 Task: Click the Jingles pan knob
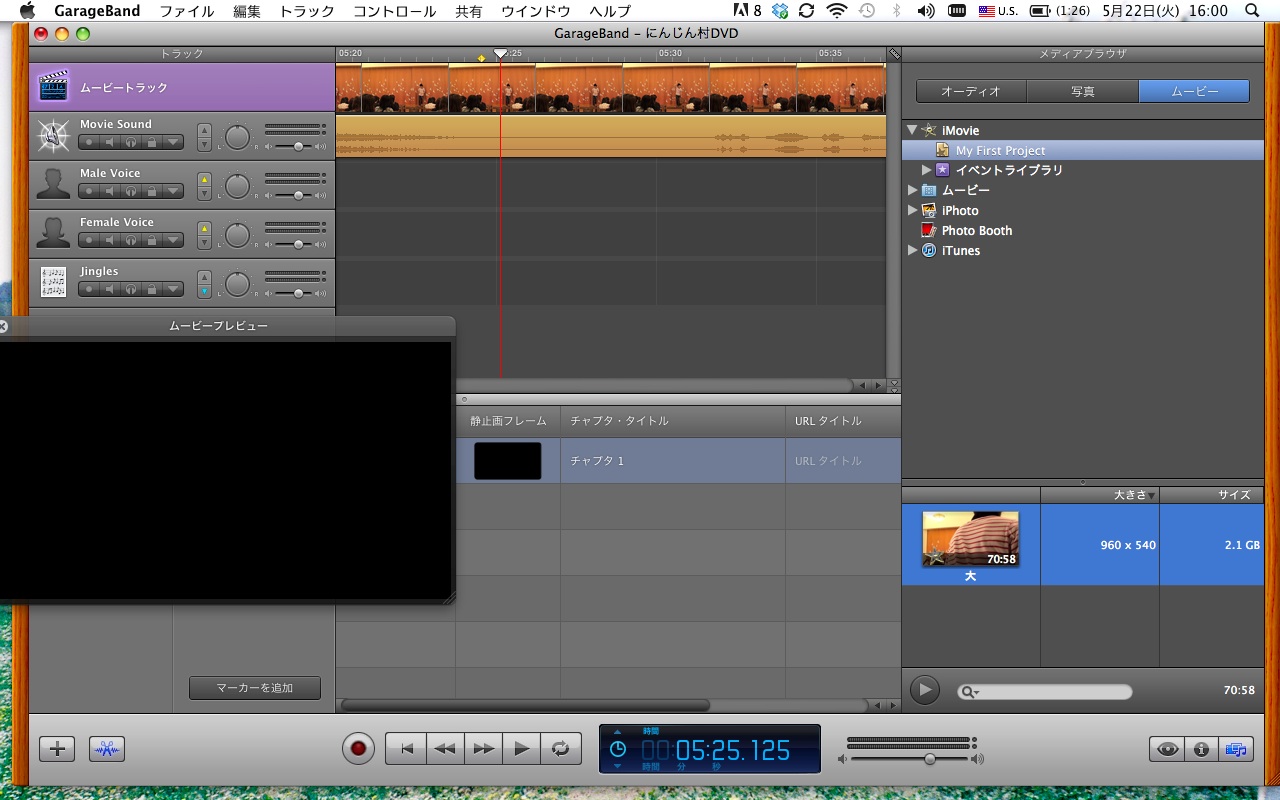tap(237, 284)
